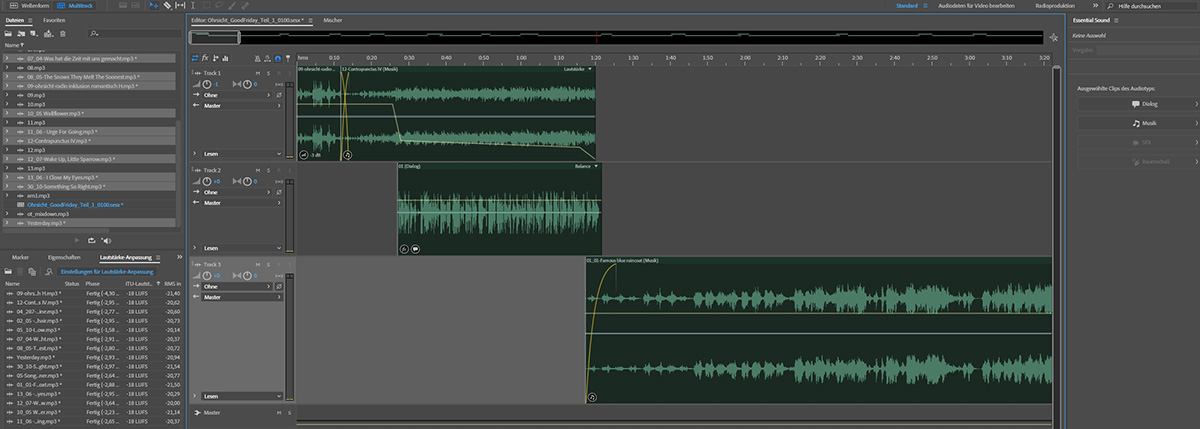The width and height of the screenshot is (1200, 429).
Task: Mute Track 3 with the M button
Action: (257, 264)
